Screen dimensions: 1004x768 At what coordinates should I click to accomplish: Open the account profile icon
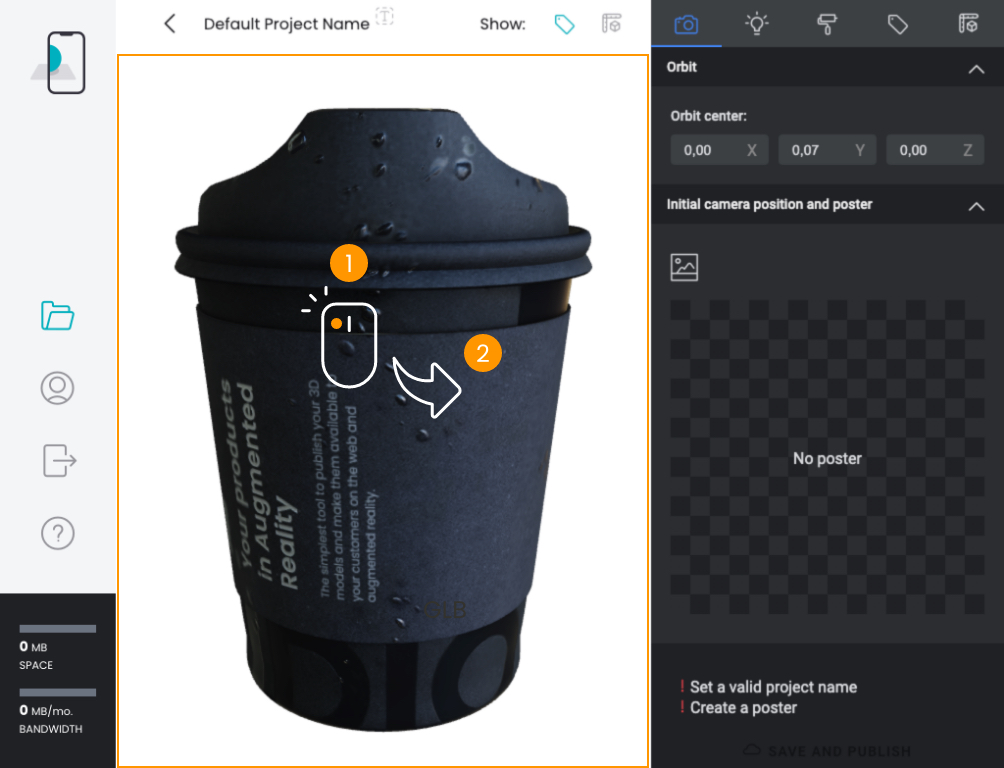point(57,388)
